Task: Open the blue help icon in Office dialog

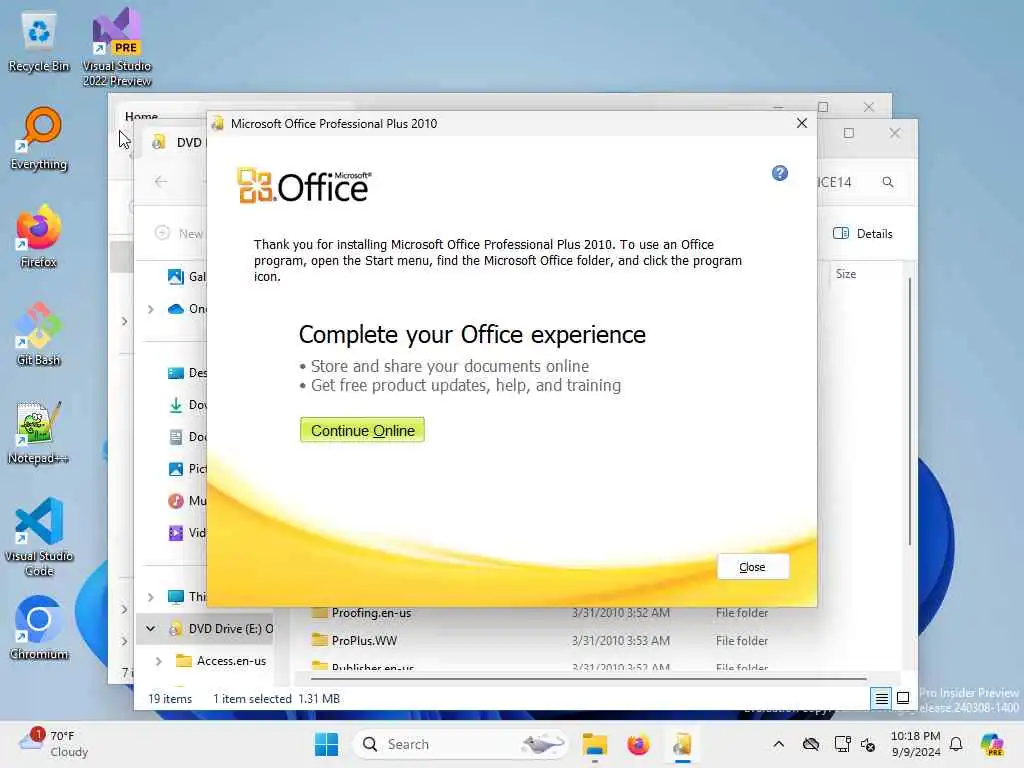Action: [x=780, y=173]
